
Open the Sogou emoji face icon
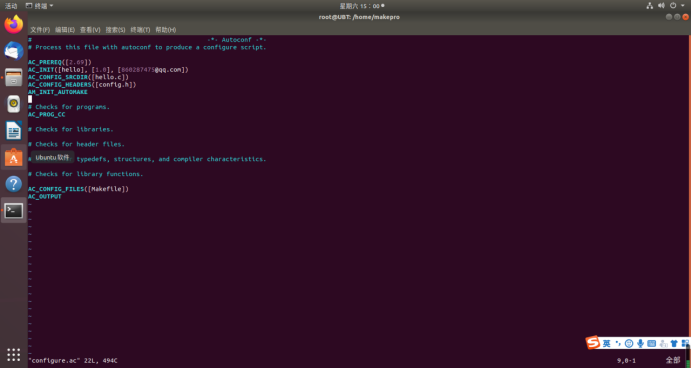629,344
